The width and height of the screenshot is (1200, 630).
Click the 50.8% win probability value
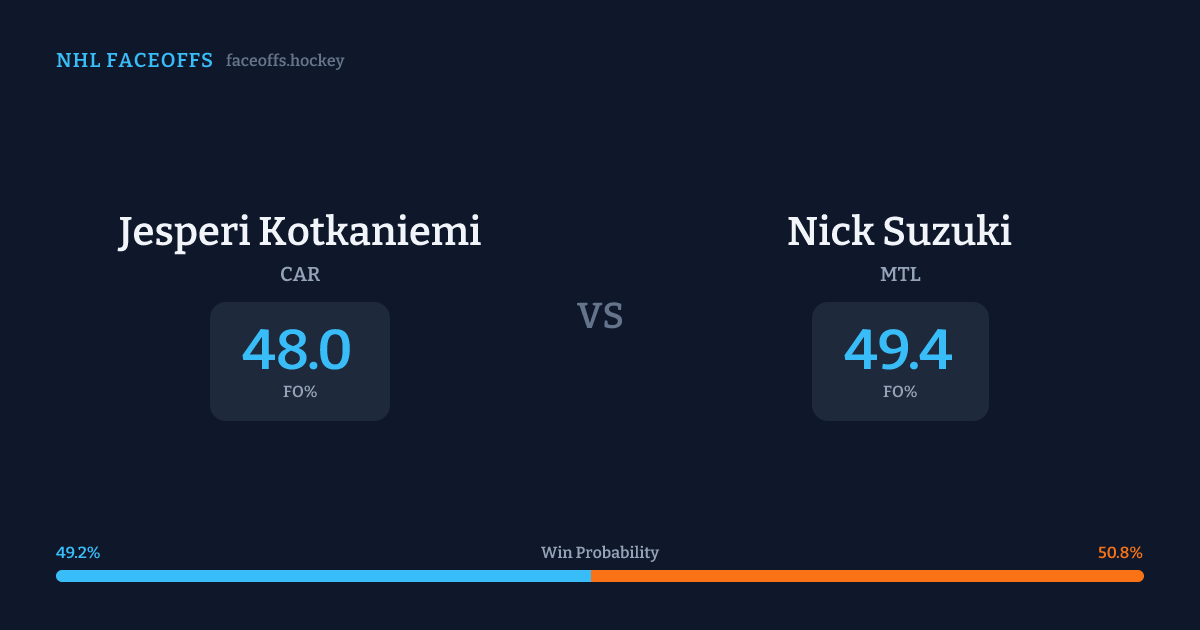coord(1120,553)
